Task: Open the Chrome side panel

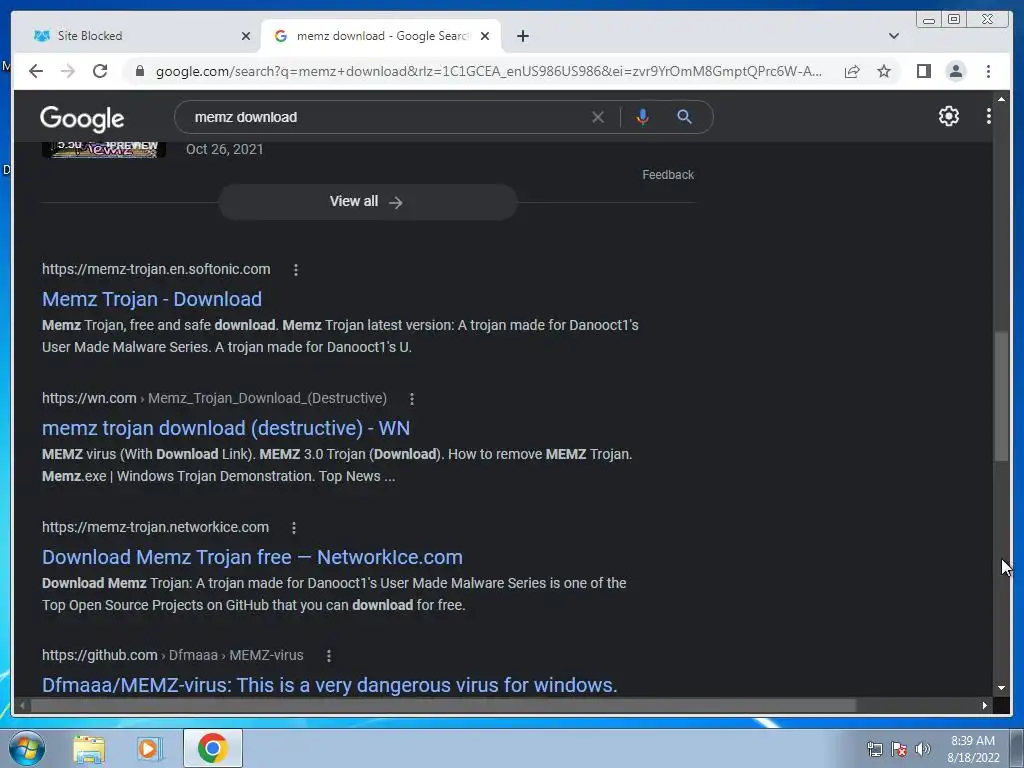Action: point(923,71)
